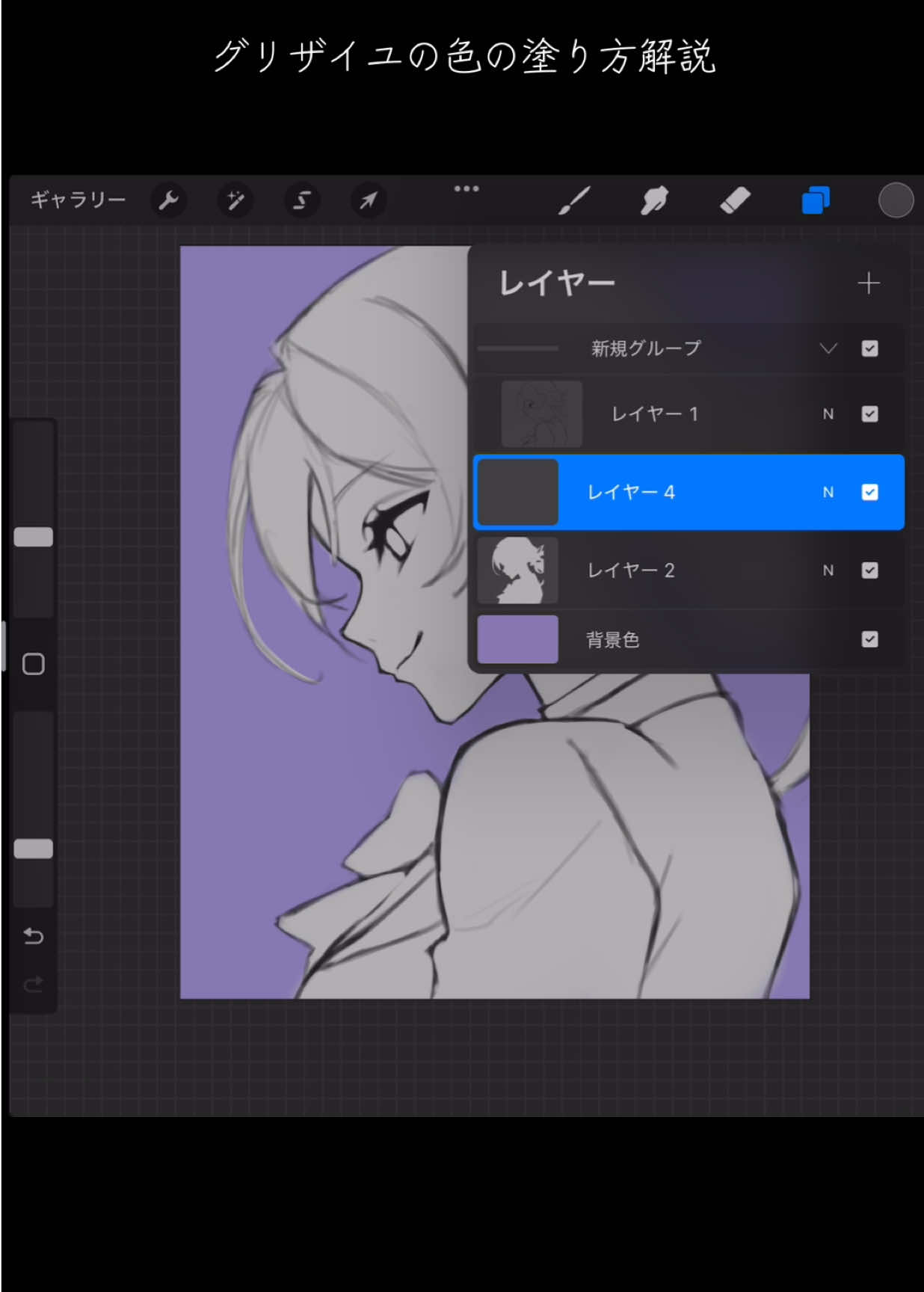The image size is (924, 1292).
Task: Open the active color picker circle
Action: pos(896,200)
